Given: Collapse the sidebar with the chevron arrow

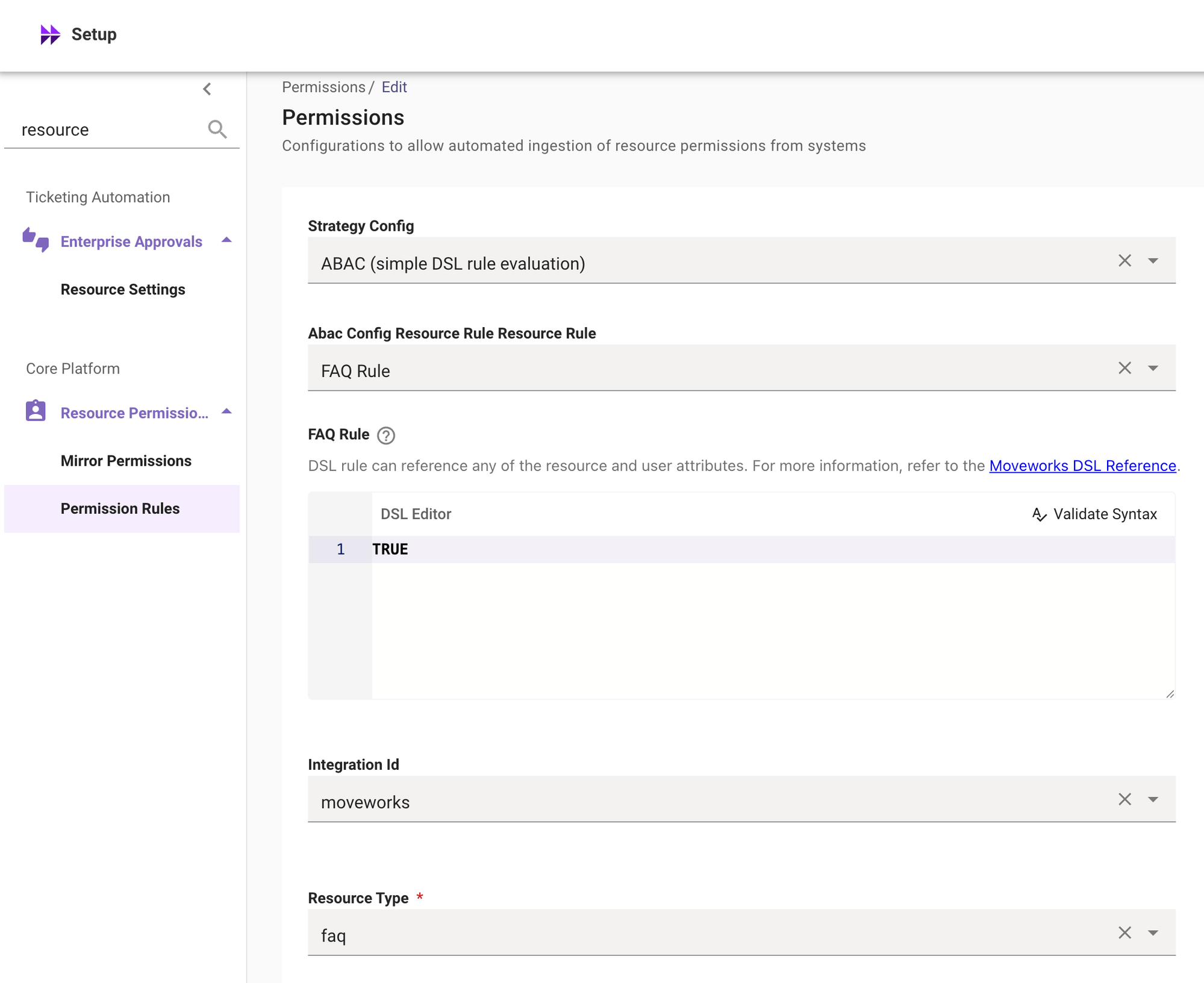Looking at the screenshot, I should (207, 89).
